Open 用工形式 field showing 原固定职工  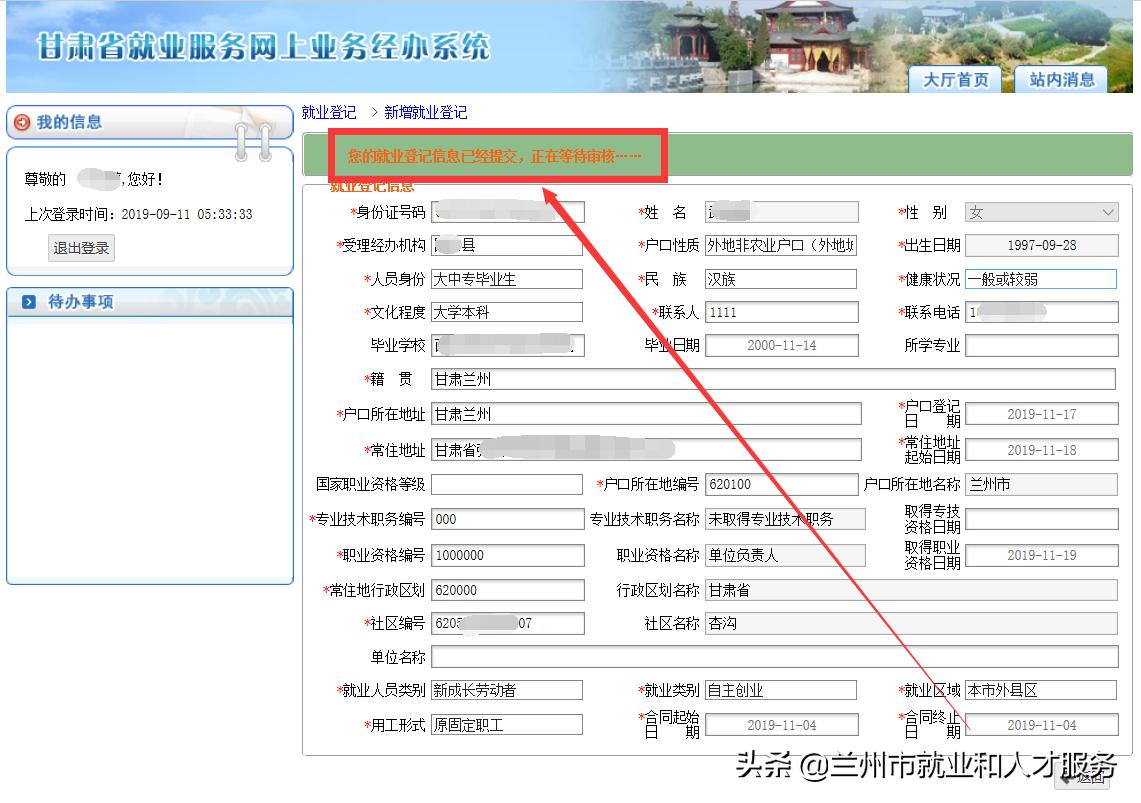(x=507, y=725)
